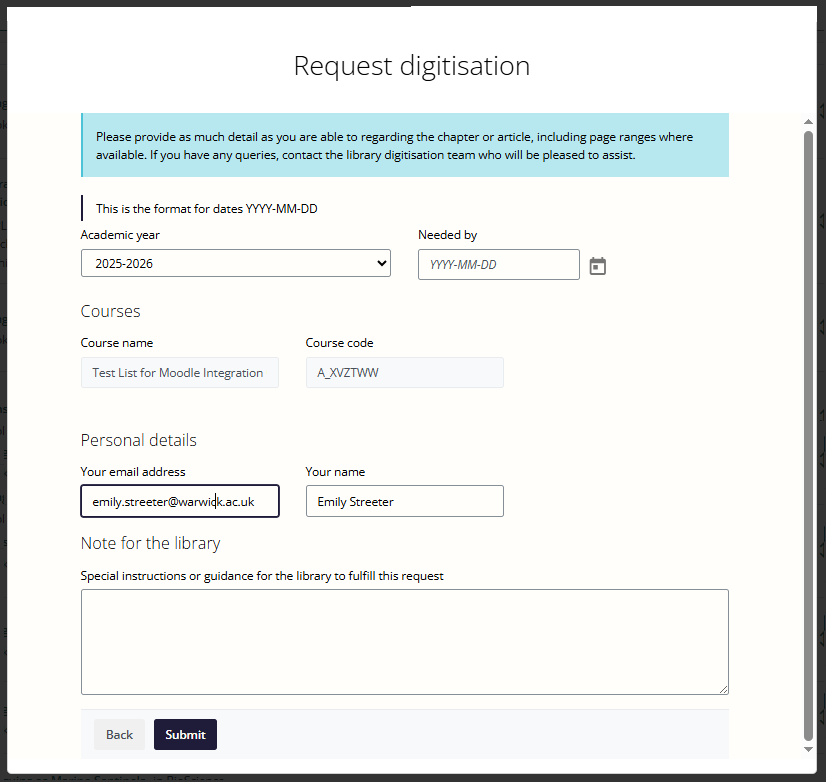Click the scrollbar down arrow
The width and height of the screenshot is (826, 782).
click(x=808, y=748)
